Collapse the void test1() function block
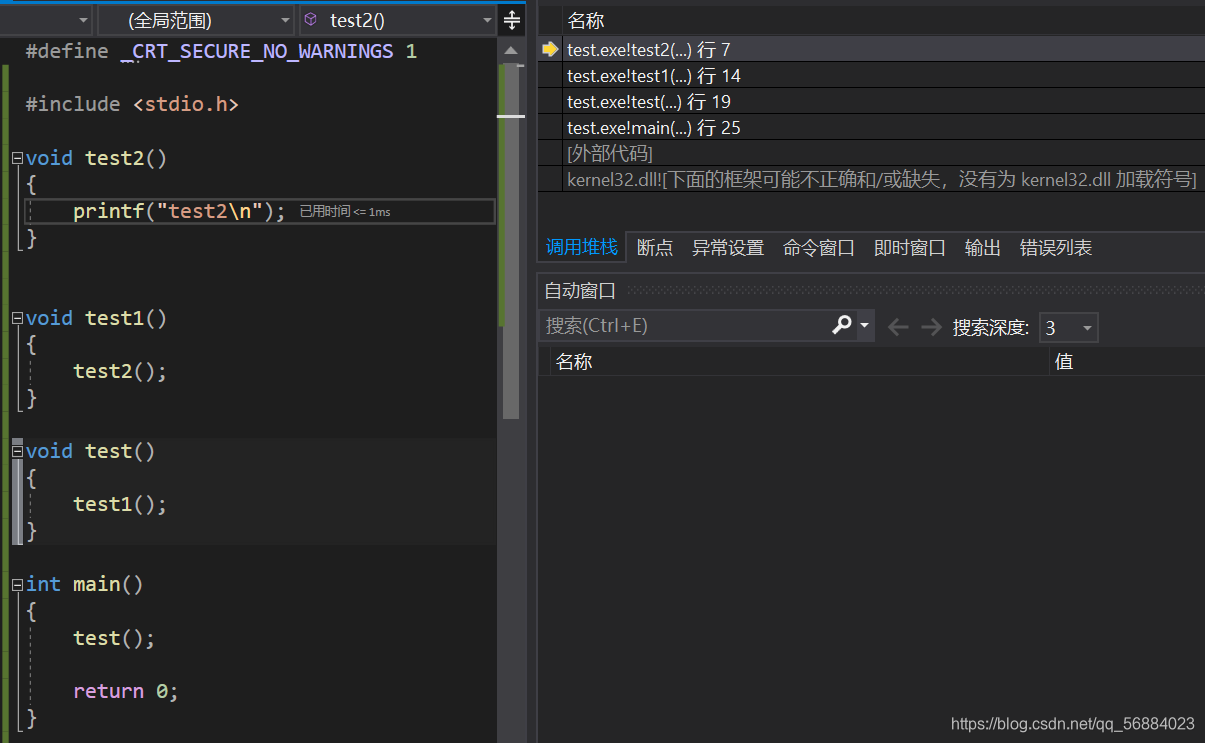The height and width of the screenshot is (743, 1205). coord(17,318)
